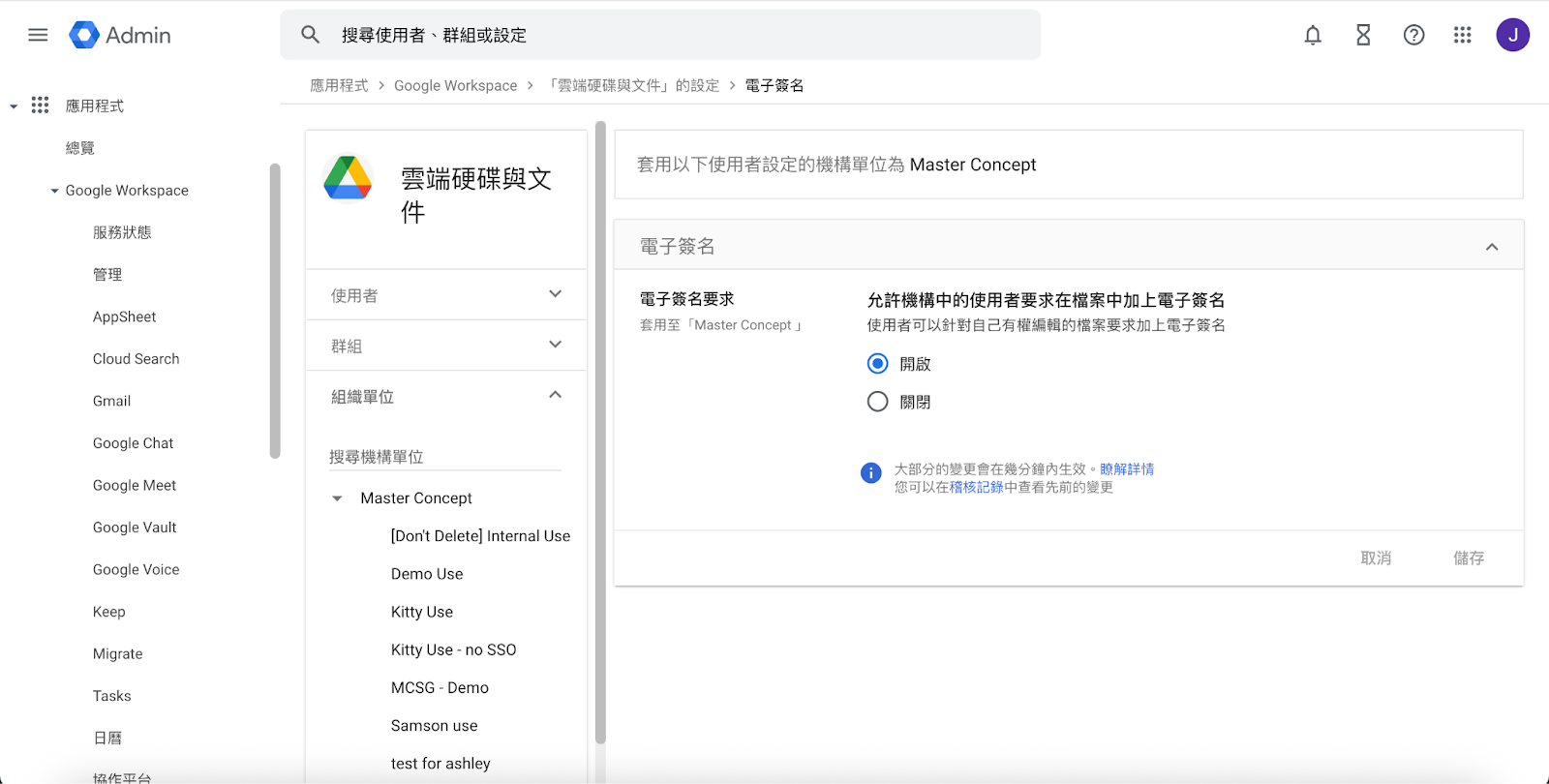Open 服務狀態 in the sidebar
1549x784 pixels.
tap(122, 232)
